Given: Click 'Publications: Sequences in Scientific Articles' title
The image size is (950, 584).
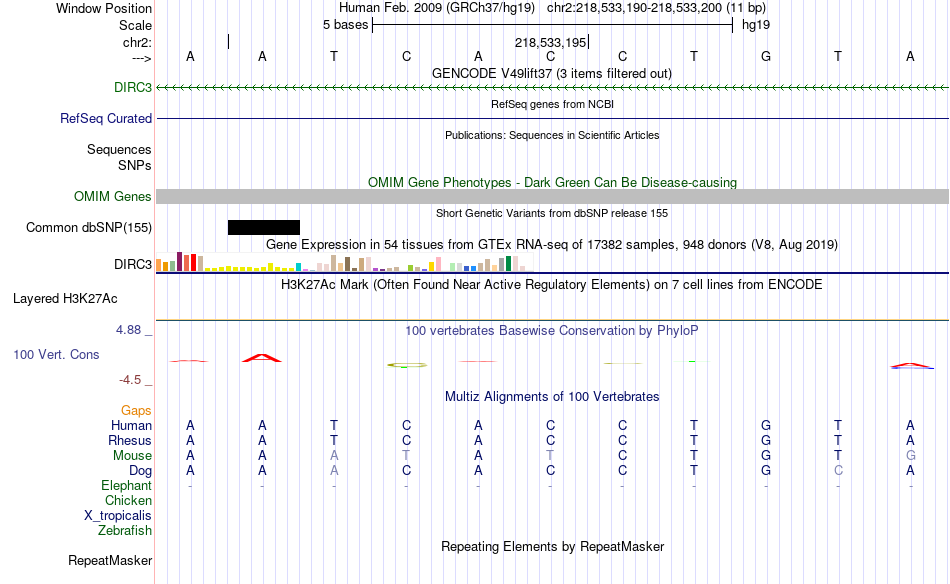Looking at the screenshot, I should 552,135.
